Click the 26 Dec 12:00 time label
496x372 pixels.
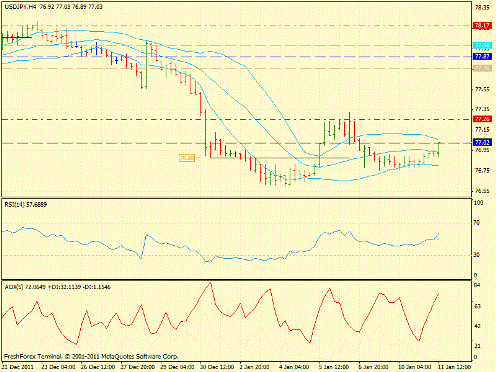coord(98,367)
